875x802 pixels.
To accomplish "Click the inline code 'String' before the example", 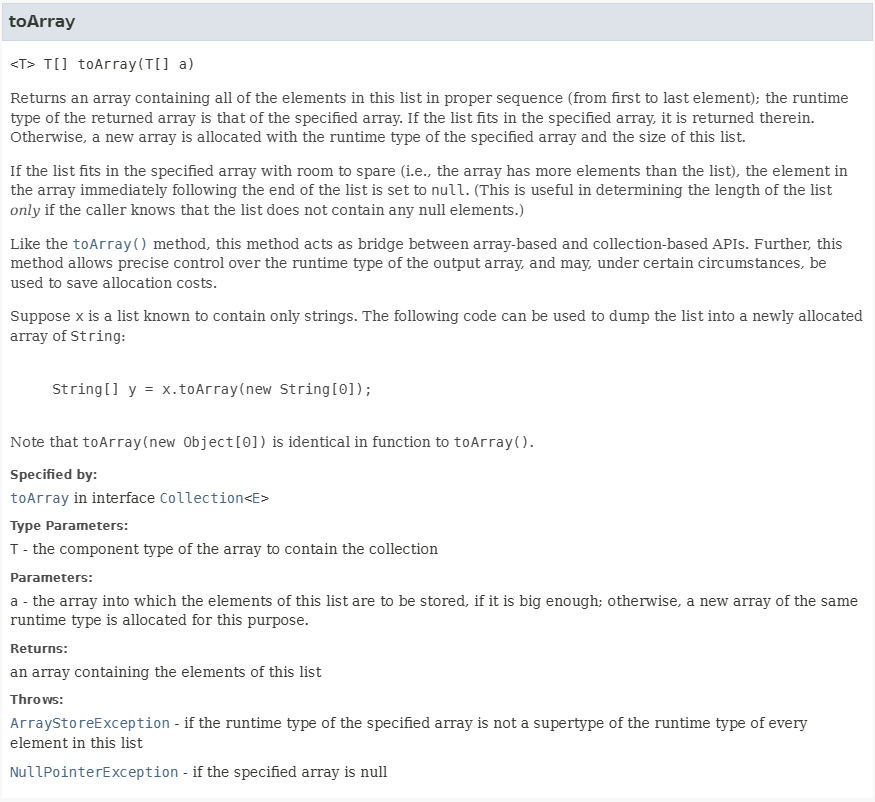I will (x=95, y=337).
